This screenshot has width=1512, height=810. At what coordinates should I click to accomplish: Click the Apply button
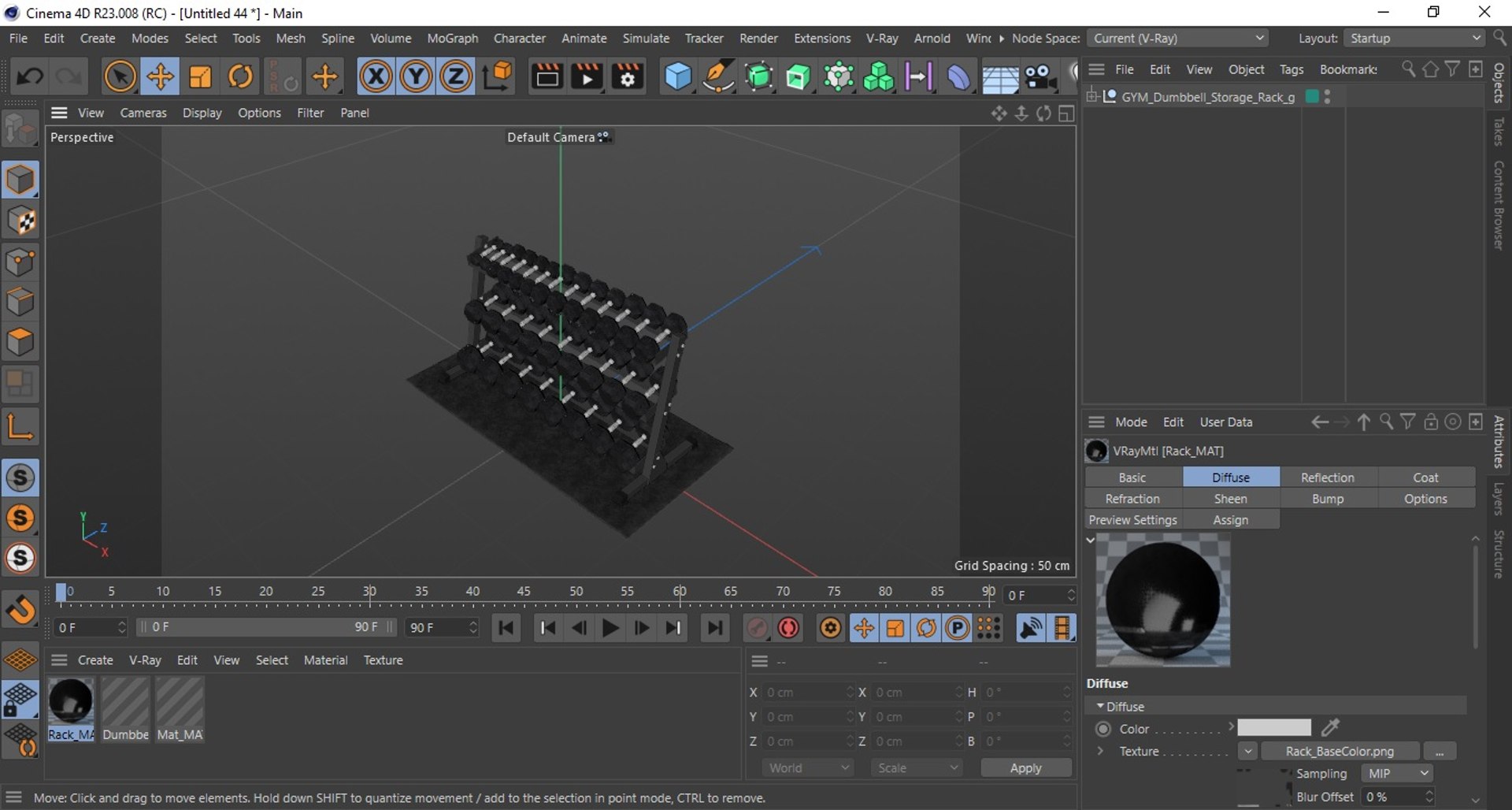1025,767
